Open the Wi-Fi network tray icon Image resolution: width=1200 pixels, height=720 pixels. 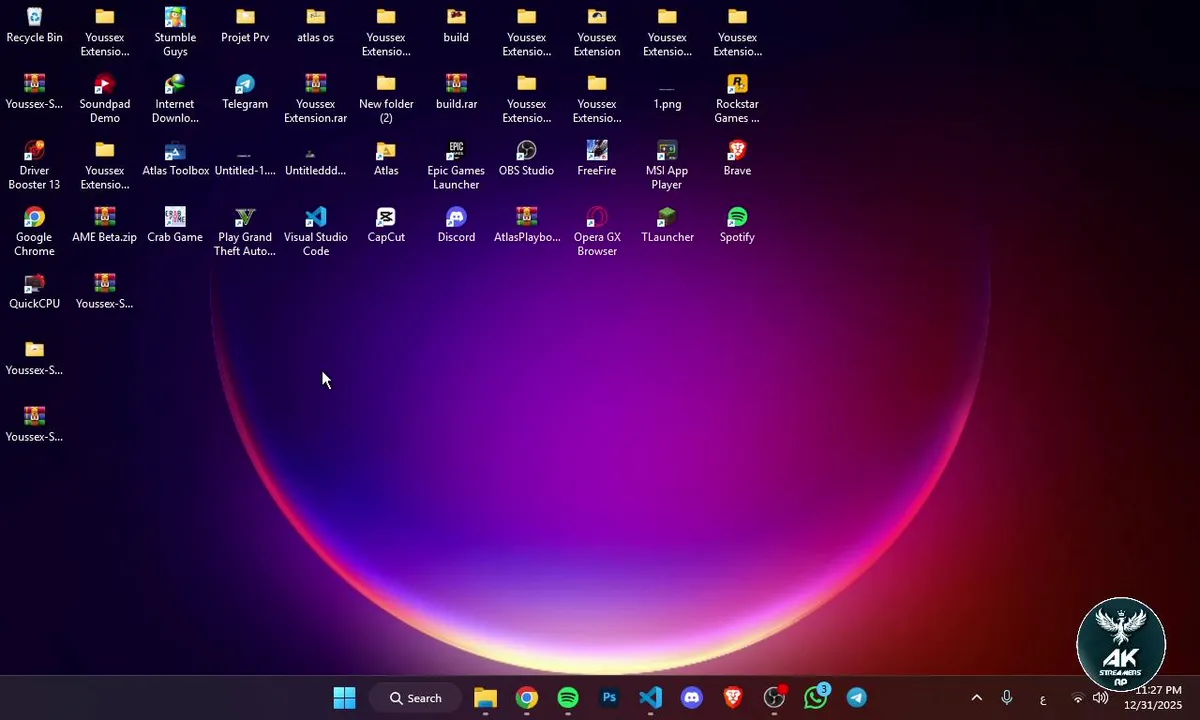(x=1078, y=698)
